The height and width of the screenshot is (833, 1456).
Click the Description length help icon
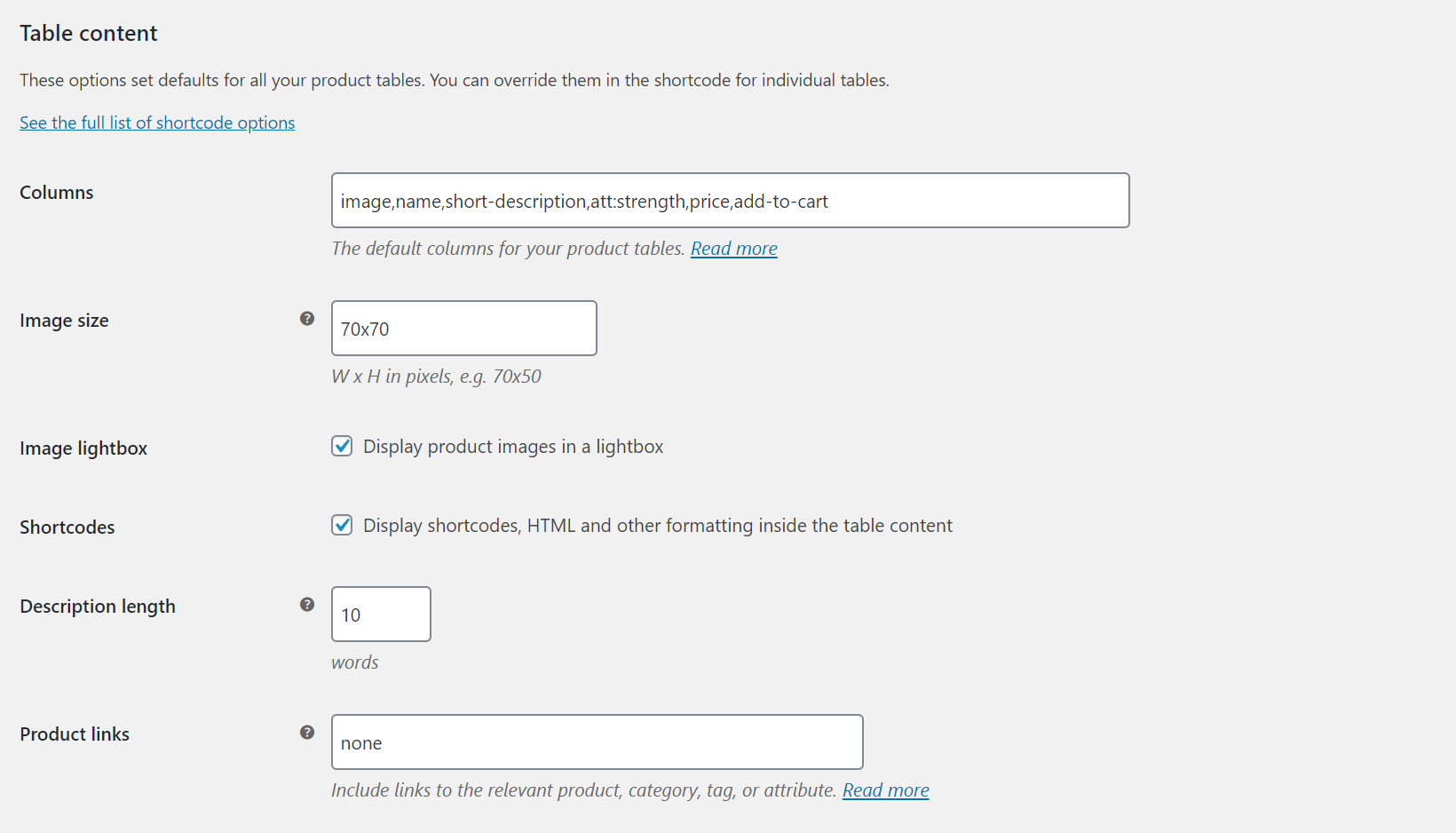307,605
